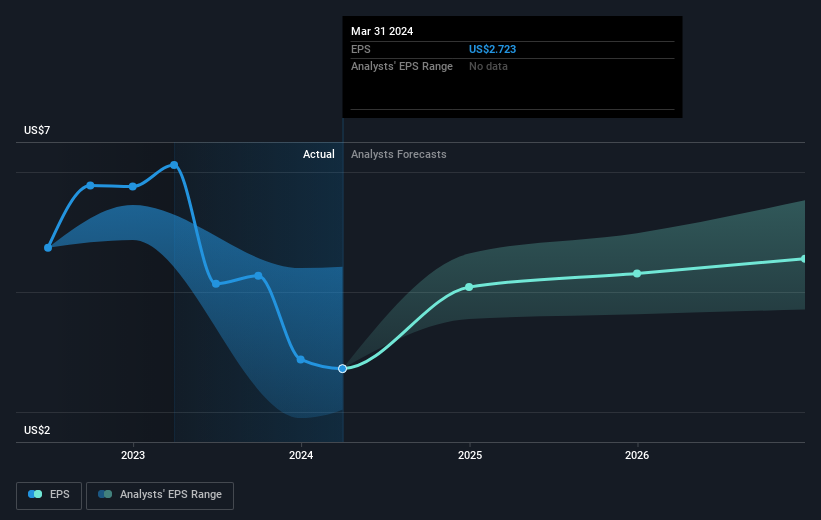
Task: Select the EPS point at the 2024 axis mark
Action: (x=301, y=360)
